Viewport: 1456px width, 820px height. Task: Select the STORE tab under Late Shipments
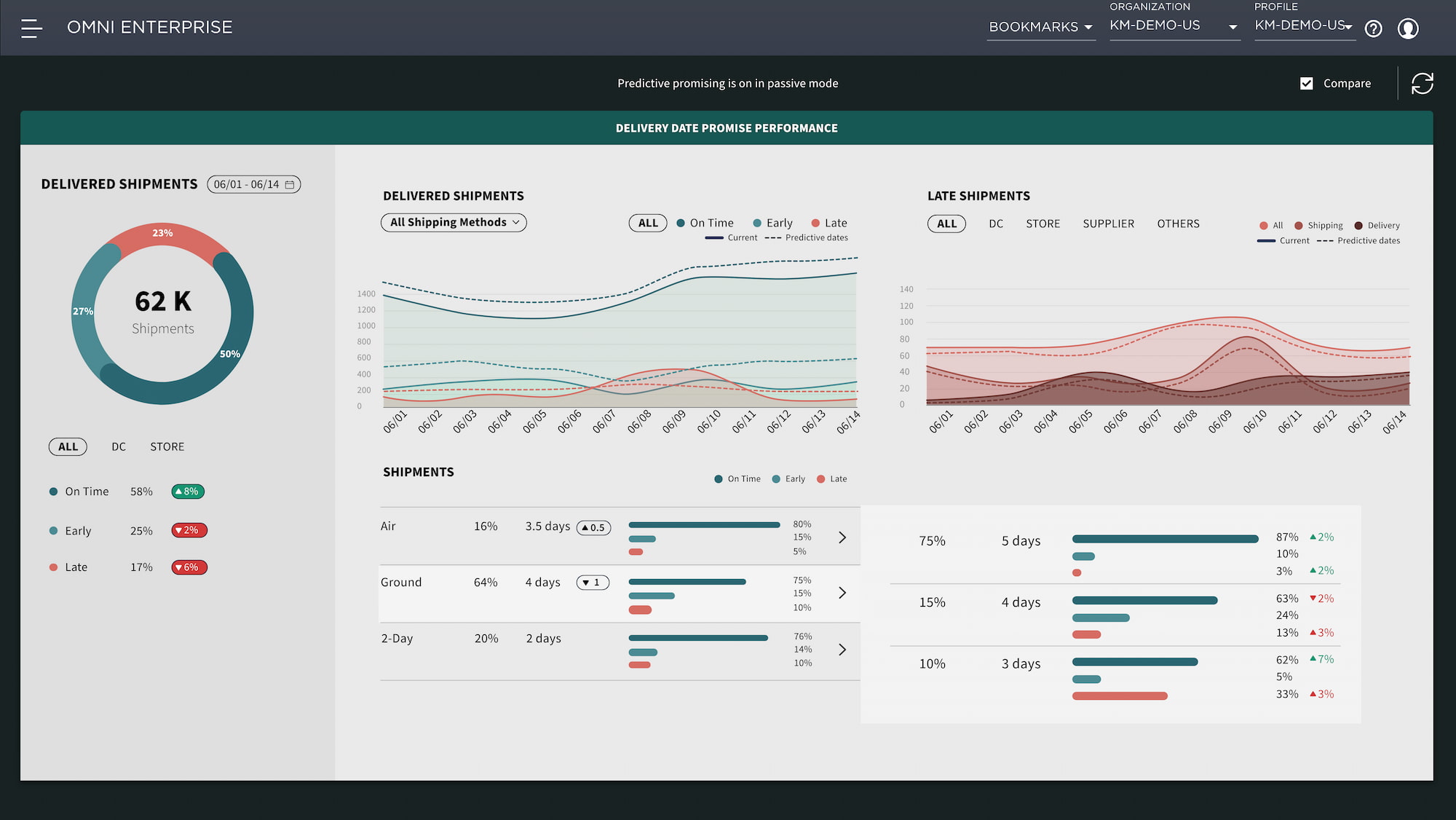(x=1043, y=223)
